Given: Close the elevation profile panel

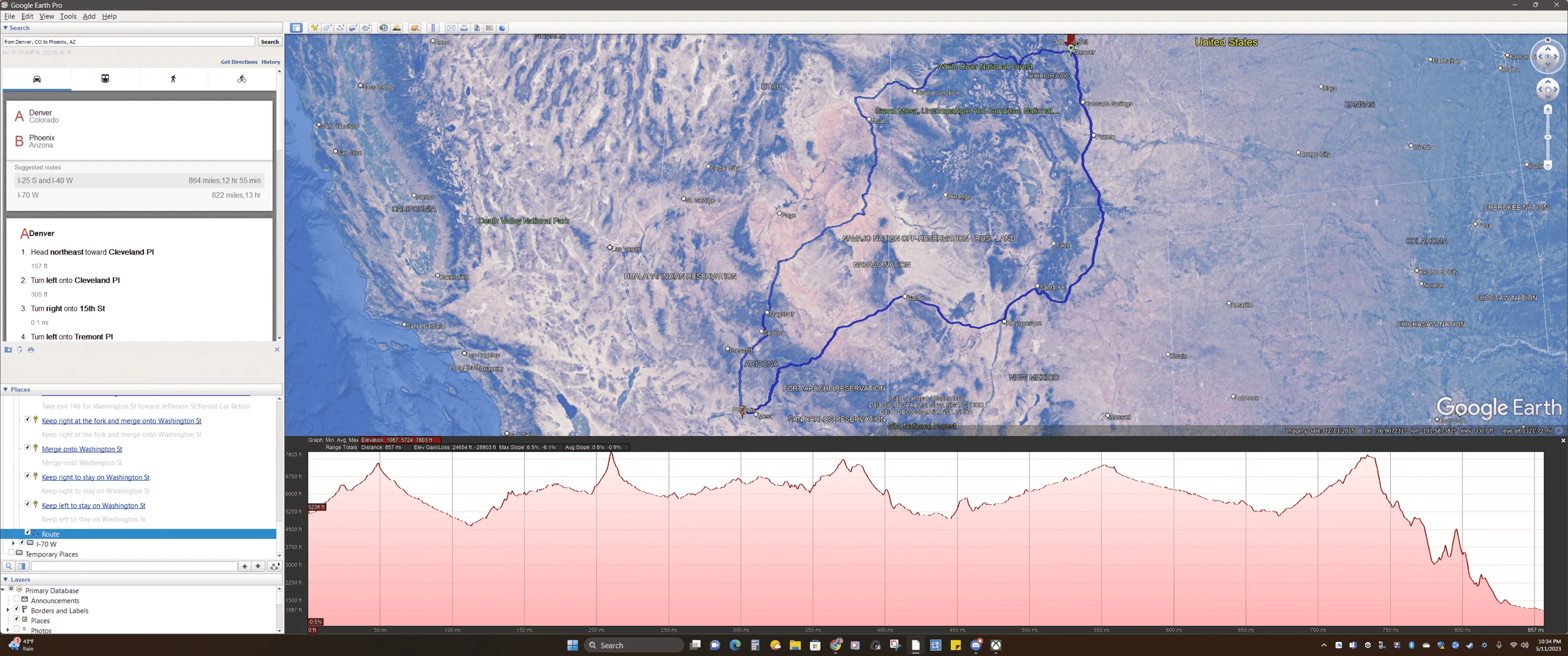Looking at the screenshot, I should pyautogui.click(x=1563, y=441).
